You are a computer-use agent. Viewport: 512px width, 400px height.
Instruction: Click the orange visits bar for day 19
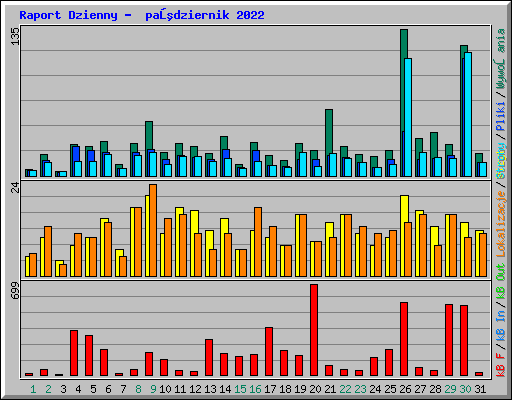tap(303, 245)
